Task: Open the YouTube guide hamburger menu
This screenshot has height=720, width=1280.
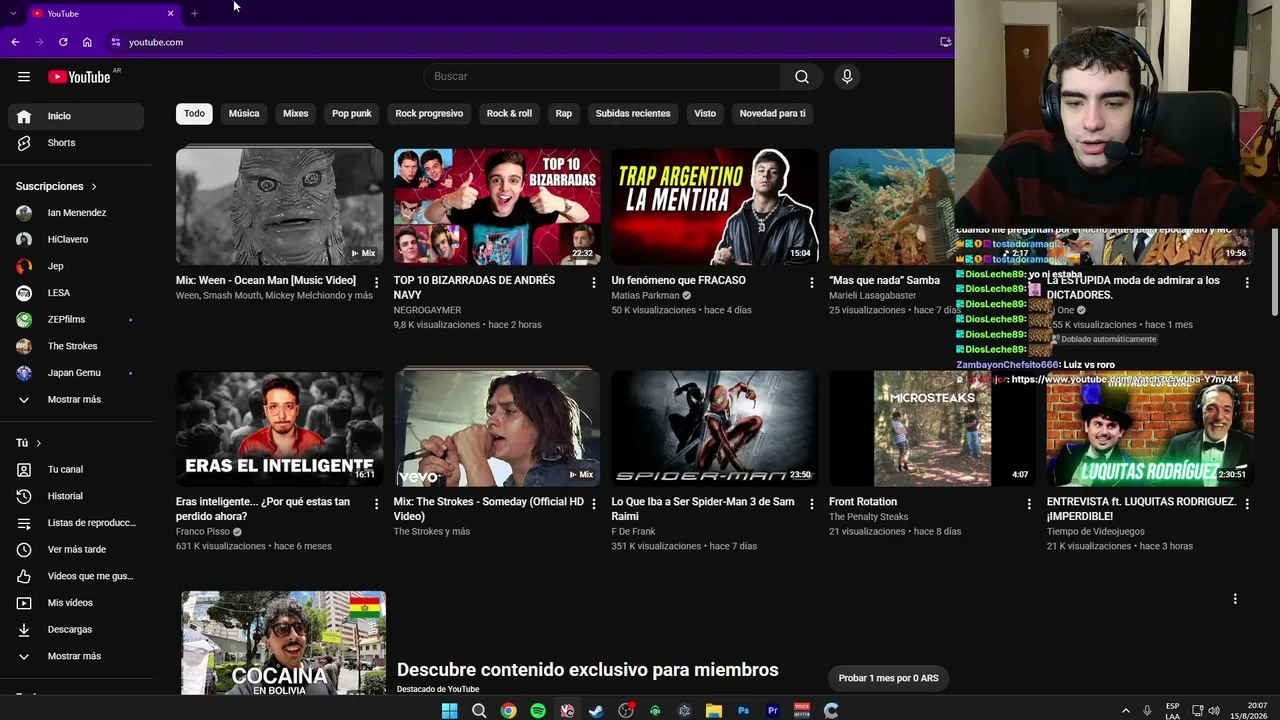Action: 24,77
